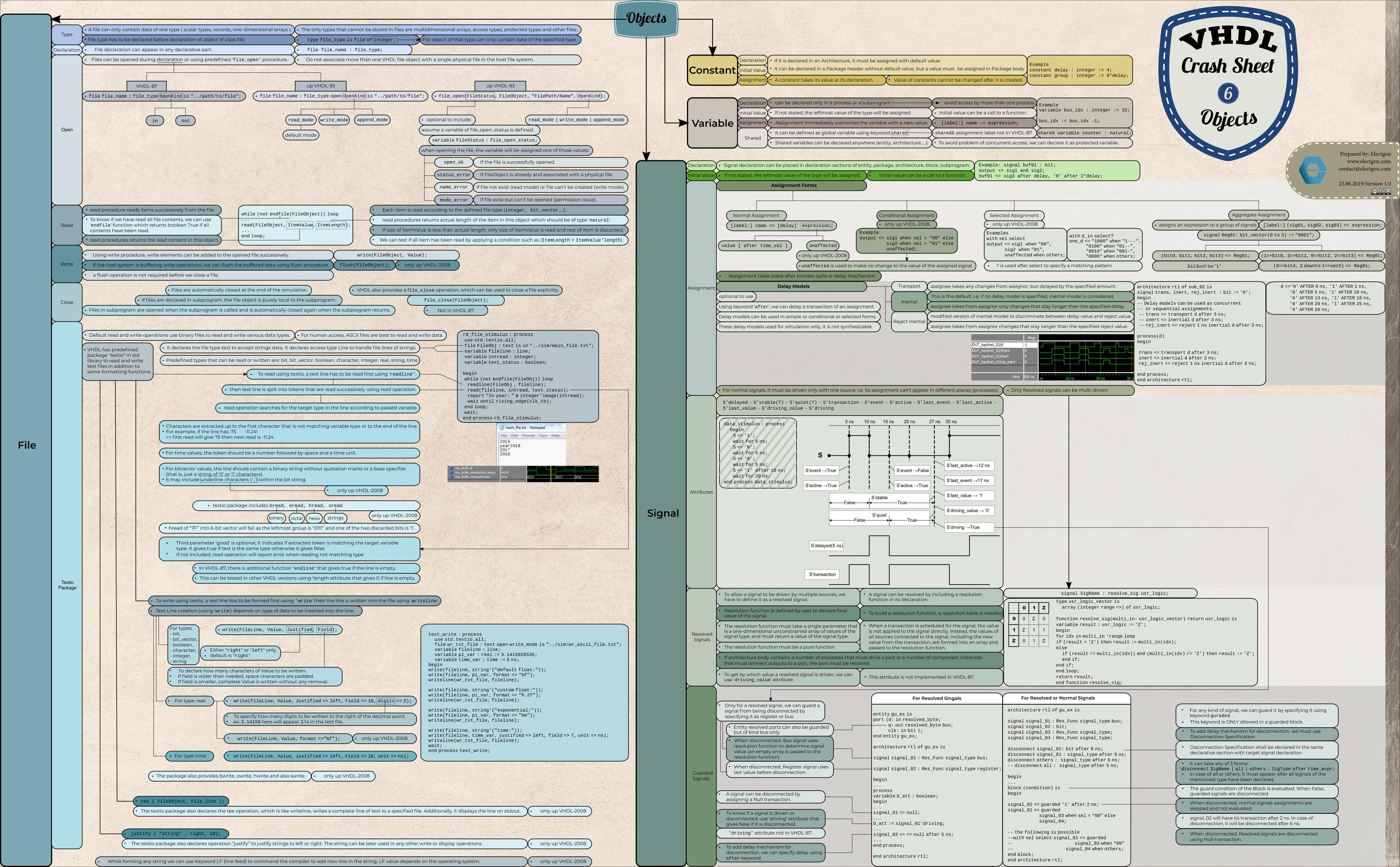The image size is (1400, 867).
Task: Click the 'out' mode pill
Action: coord(185,120)
